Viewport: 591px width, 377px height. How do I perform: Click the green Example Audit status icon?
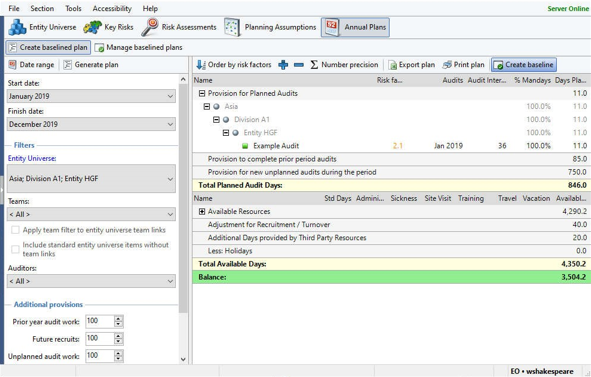(245, 146)
